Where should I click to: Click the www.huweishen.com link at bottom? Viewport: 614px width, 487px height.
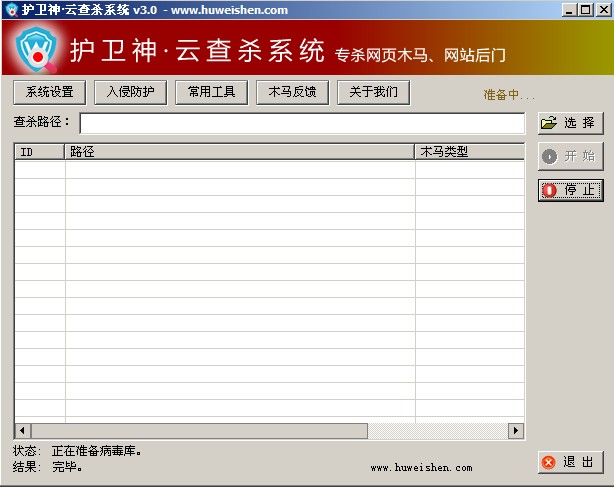click(x=421, y=467)
